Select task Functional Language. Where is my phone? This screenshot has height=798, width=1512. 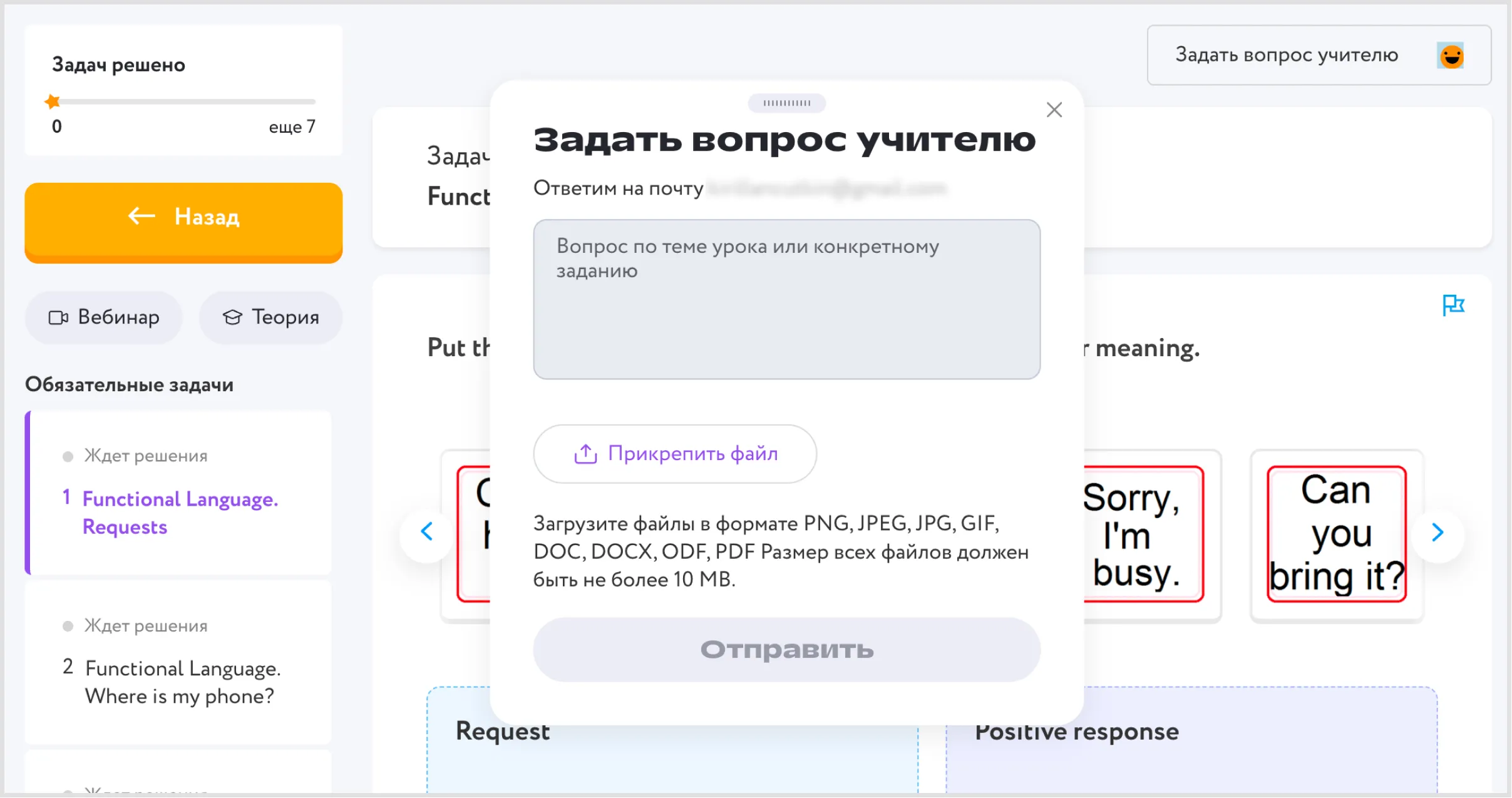183,682
